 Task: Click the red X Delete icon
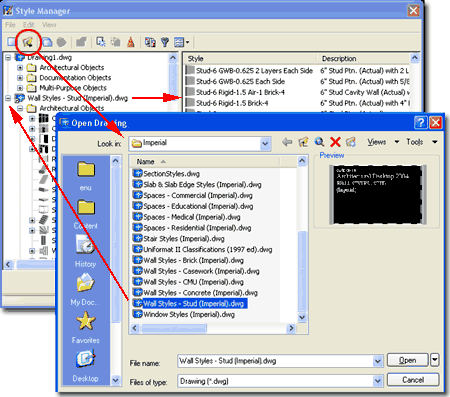pyautogui.click(x=335, y=142)
